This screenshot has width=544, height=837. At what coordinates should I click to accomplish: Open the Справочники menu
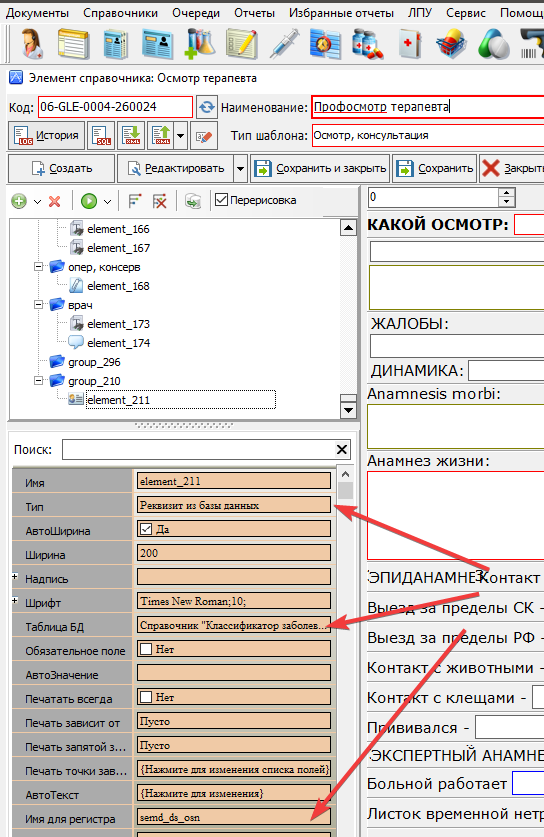pos(121,13)
